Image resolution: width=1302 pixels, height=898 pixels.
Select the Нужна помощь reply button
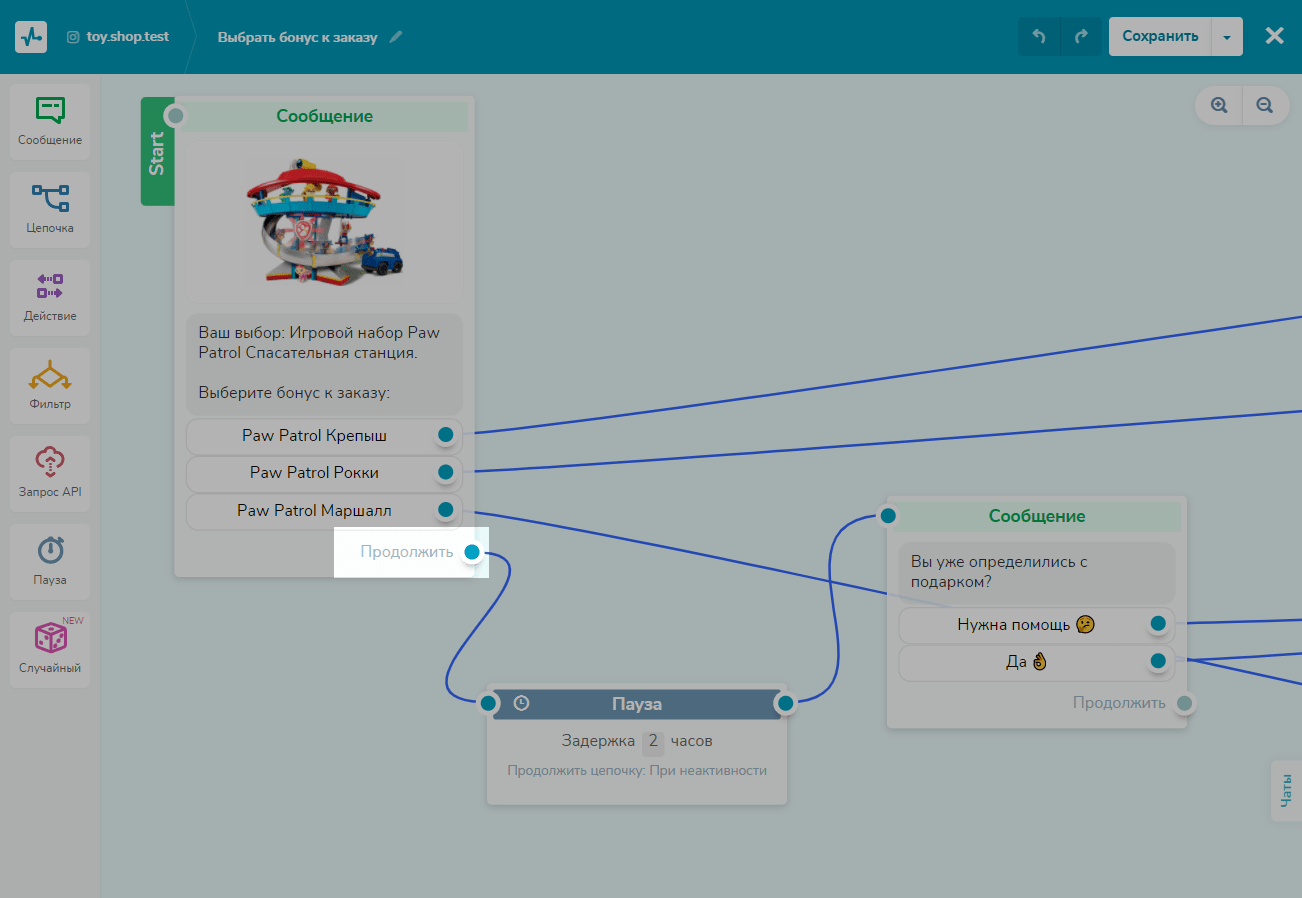pos(1025,625)
